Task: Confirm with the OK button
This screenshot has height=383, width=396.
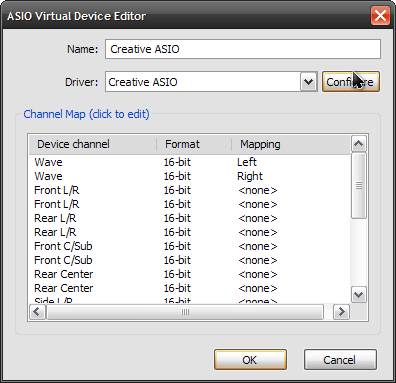Action: click(x=250, y=360)
